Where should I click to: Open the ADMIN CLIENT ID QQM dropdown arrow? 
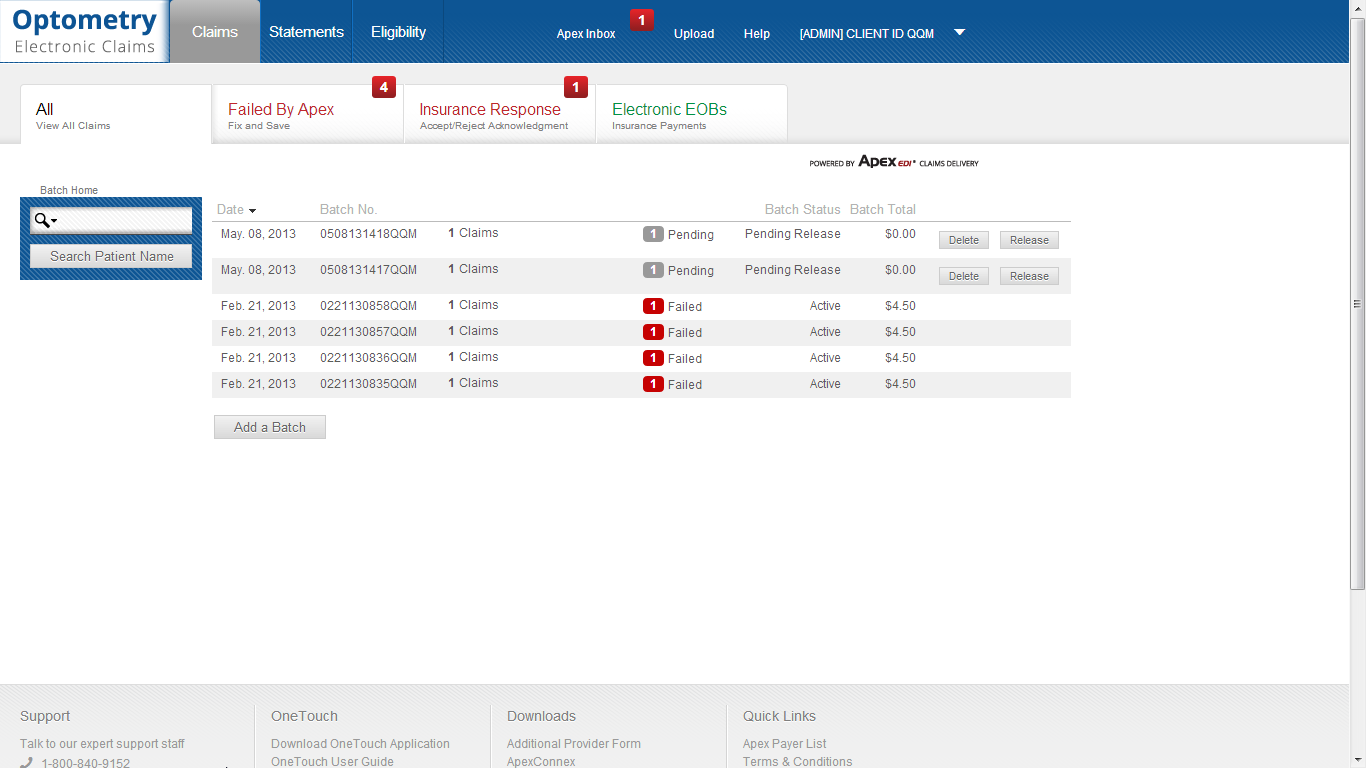[959, 32]
